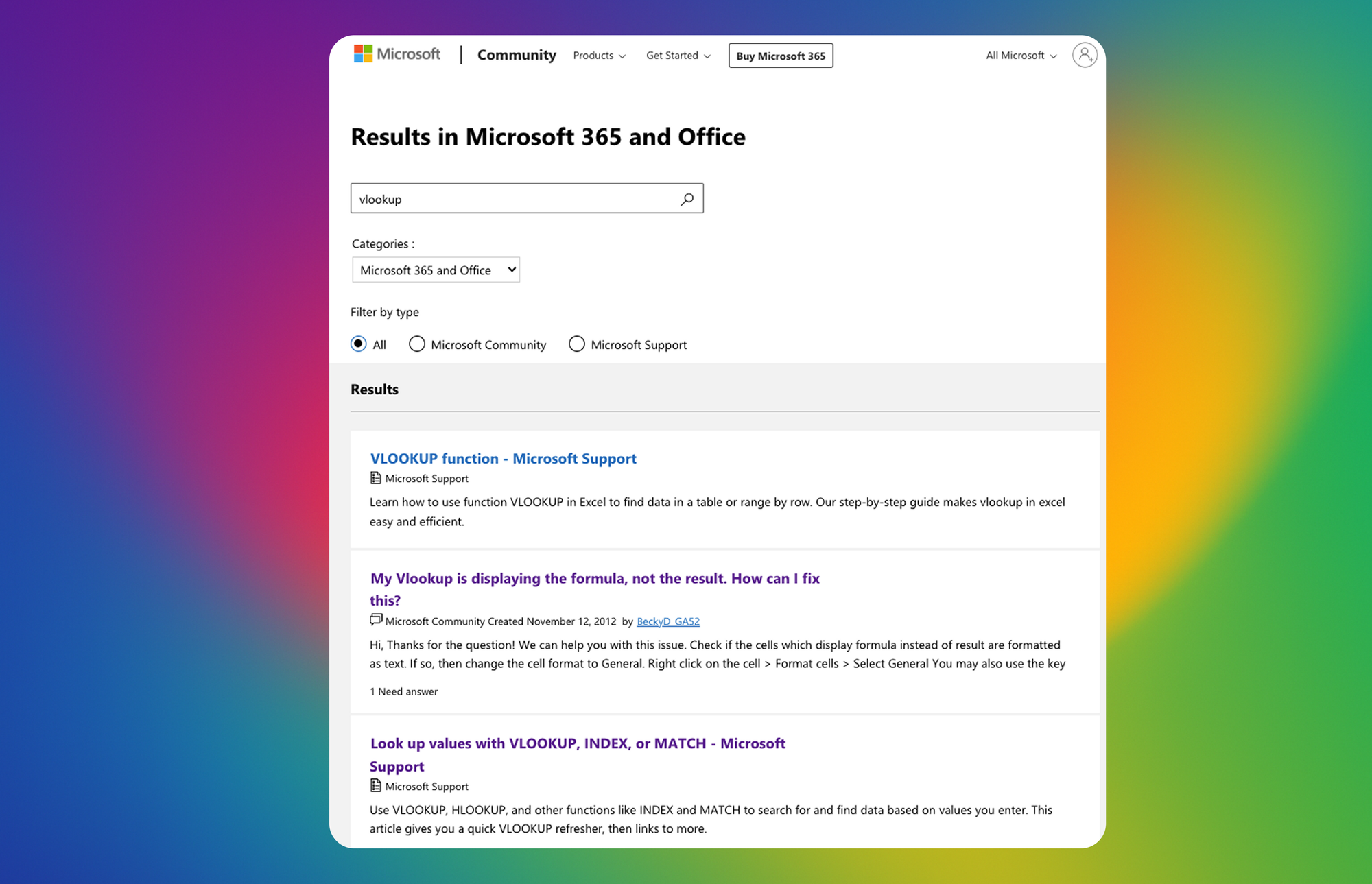Select the Microsoft Support filter radio

click(x=576, y=344)
